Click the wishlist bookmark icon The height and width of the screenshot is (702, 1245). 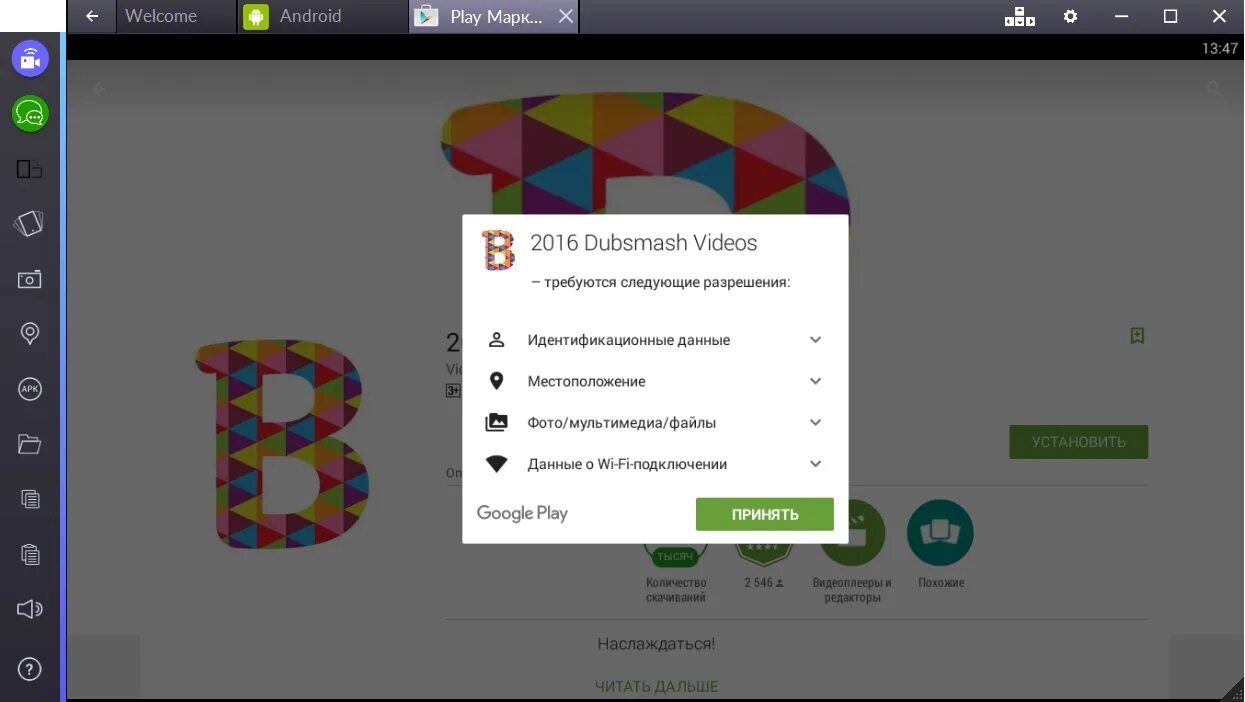tap(1137, 336)
